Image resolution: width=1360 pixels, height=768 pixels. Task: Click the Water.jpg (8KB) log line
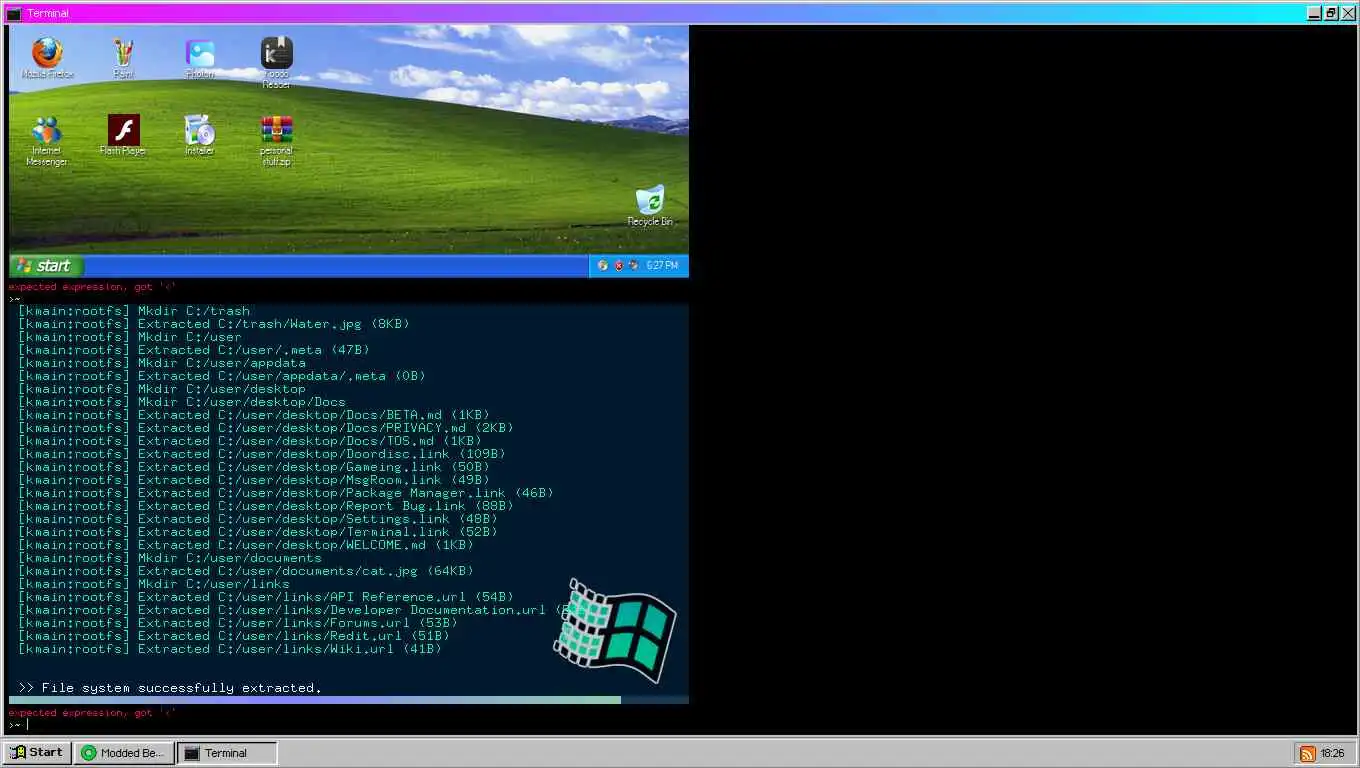[214, 324]
